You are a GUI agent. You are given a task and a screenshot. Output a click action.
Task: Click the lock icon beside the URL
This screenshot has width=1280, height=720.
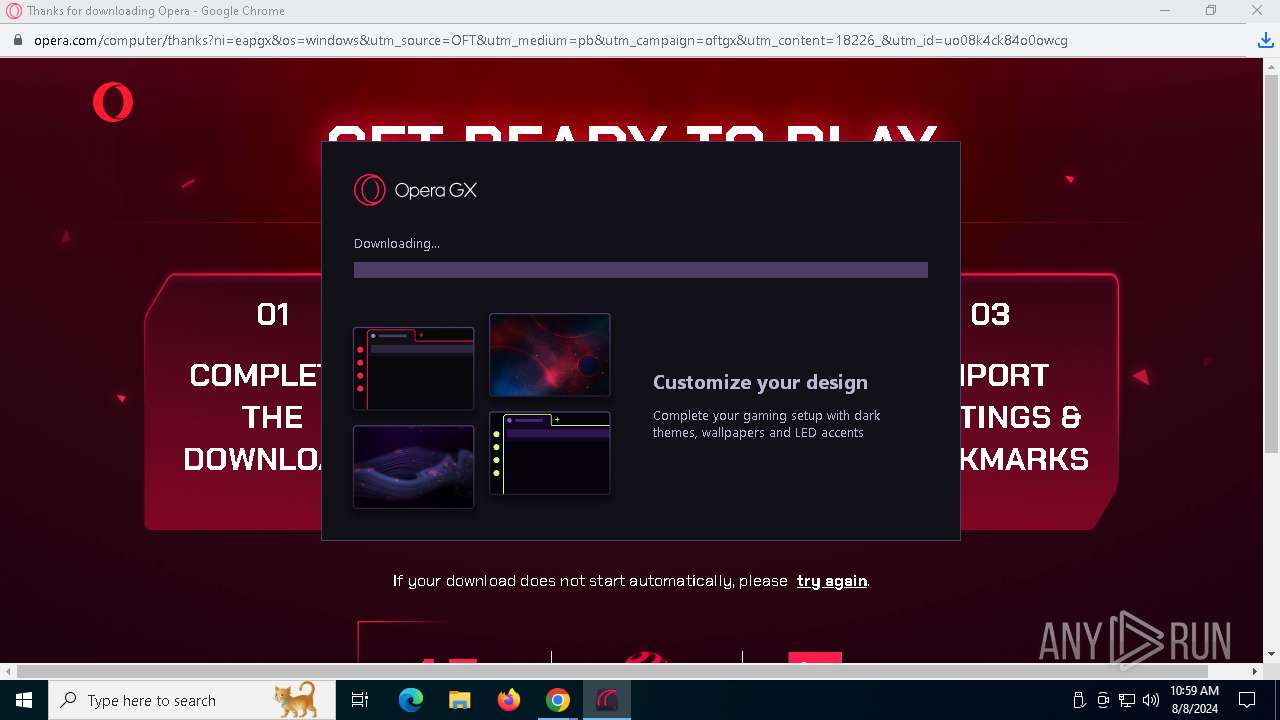(x=16, y=41)
